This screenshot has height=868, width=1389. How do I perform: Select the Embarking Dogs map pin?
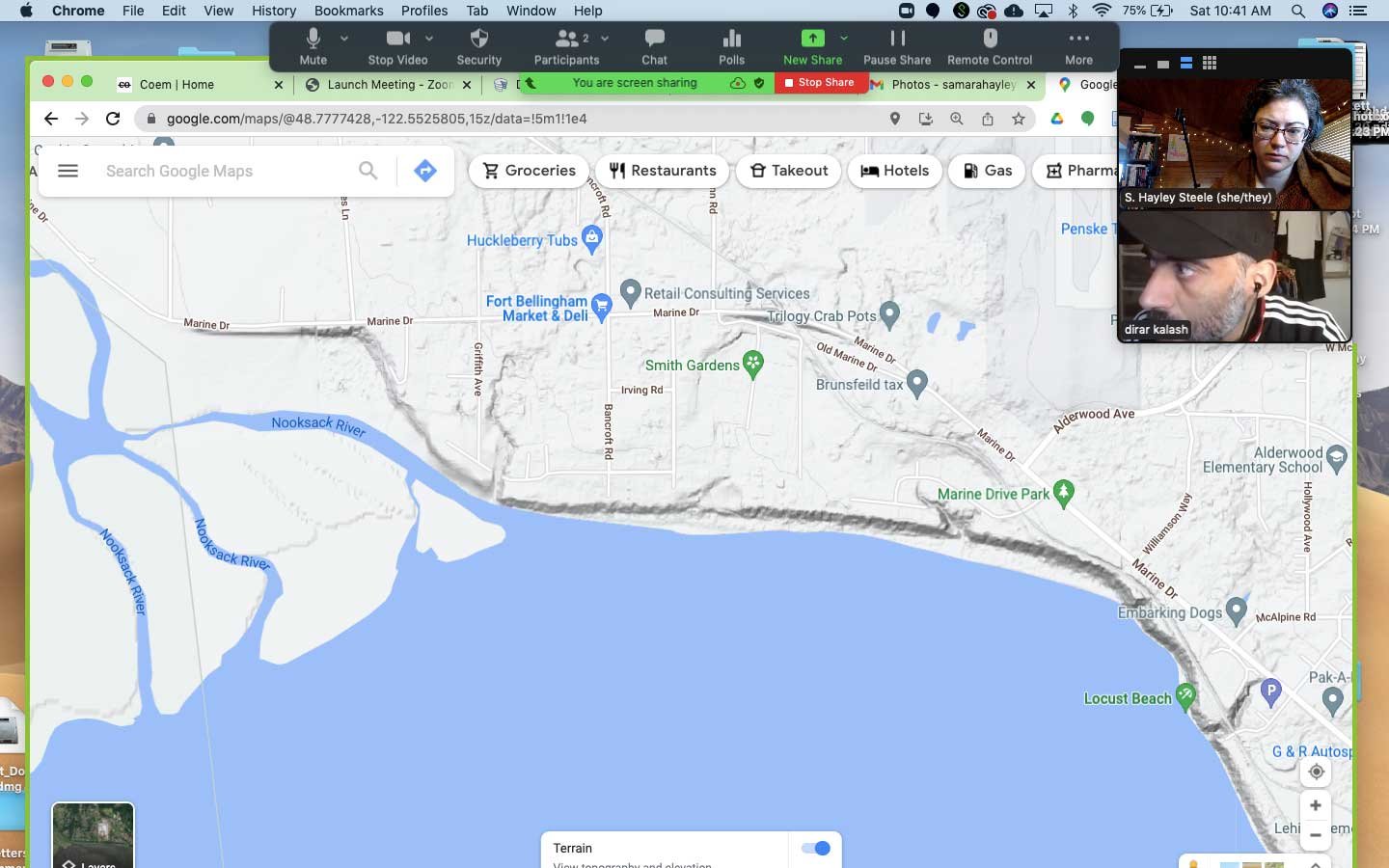click(1236, 610)
